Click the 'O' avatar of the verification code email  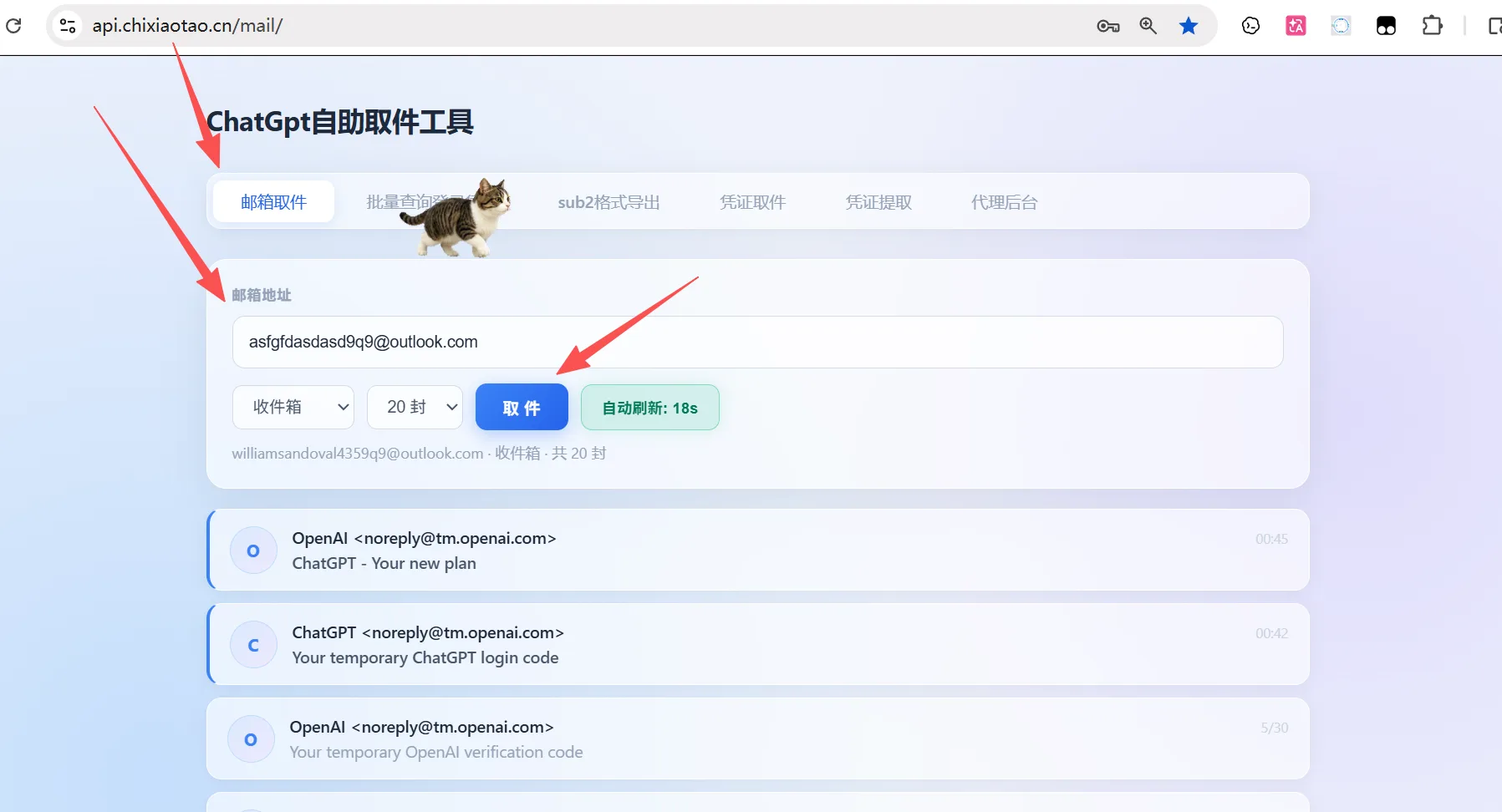[x=251, y=739]
